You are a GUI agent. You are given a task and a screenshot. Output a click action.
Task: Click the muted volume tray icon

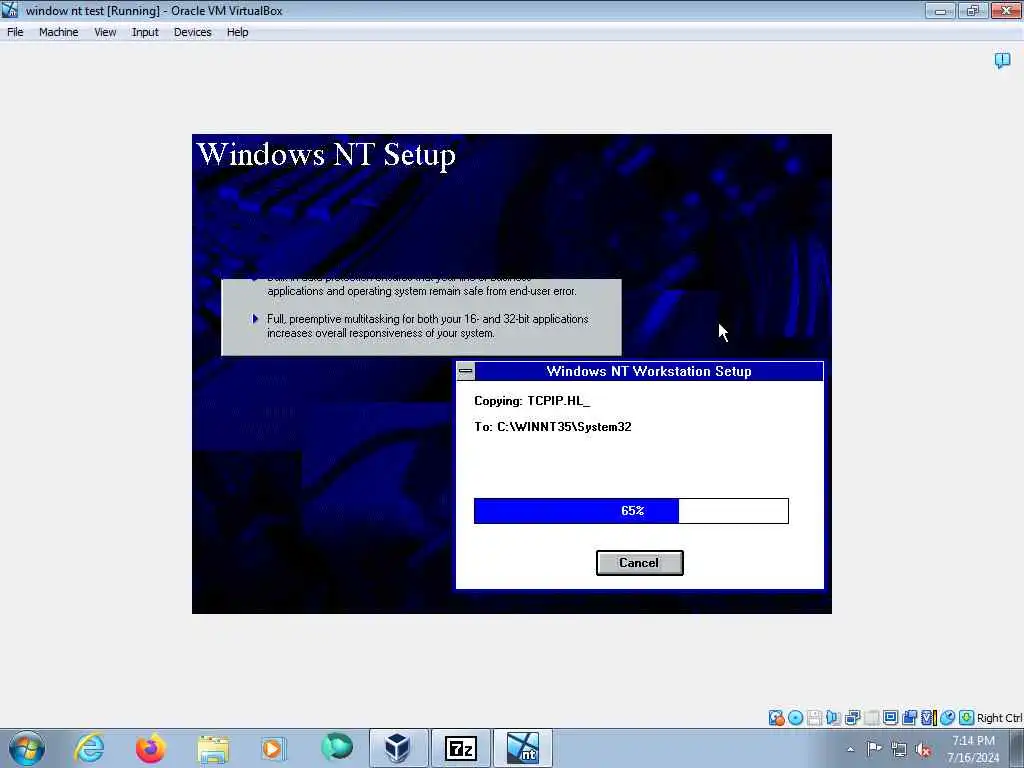pyautogui.click(x=923, y=750)
